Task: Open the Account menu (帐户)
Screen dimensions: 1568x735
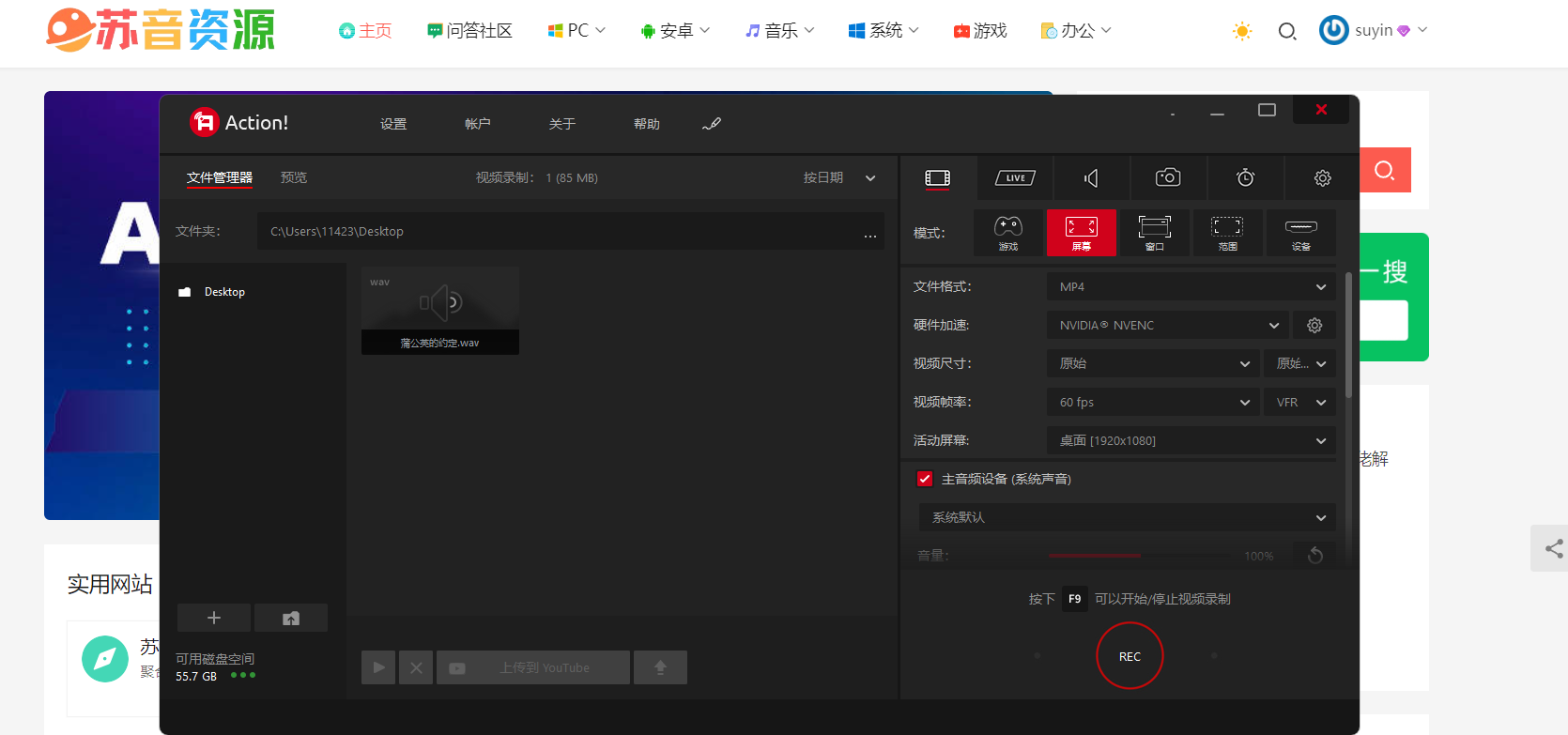Action: point(478,124)
